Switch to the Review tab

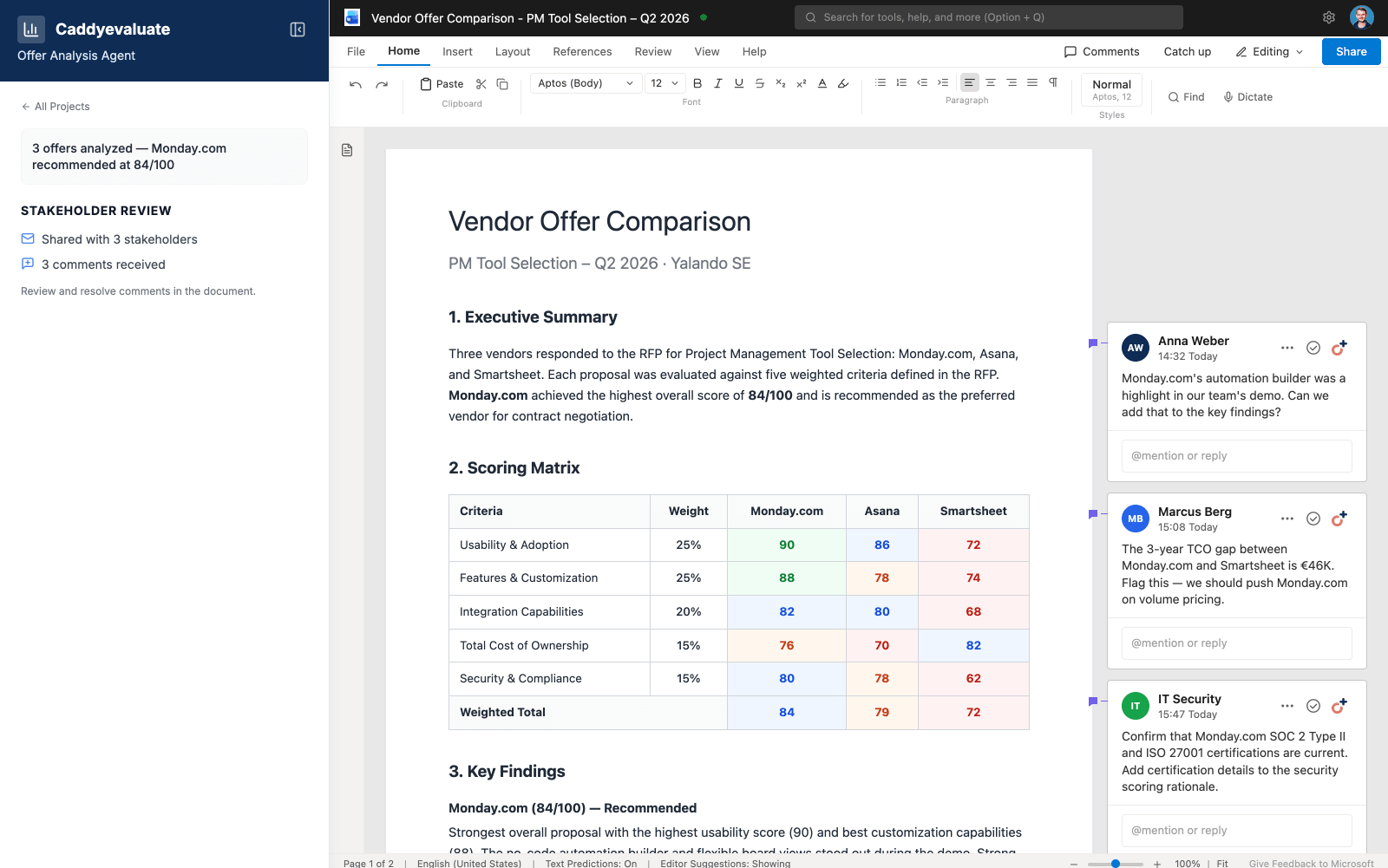click(x=653, y=52)
